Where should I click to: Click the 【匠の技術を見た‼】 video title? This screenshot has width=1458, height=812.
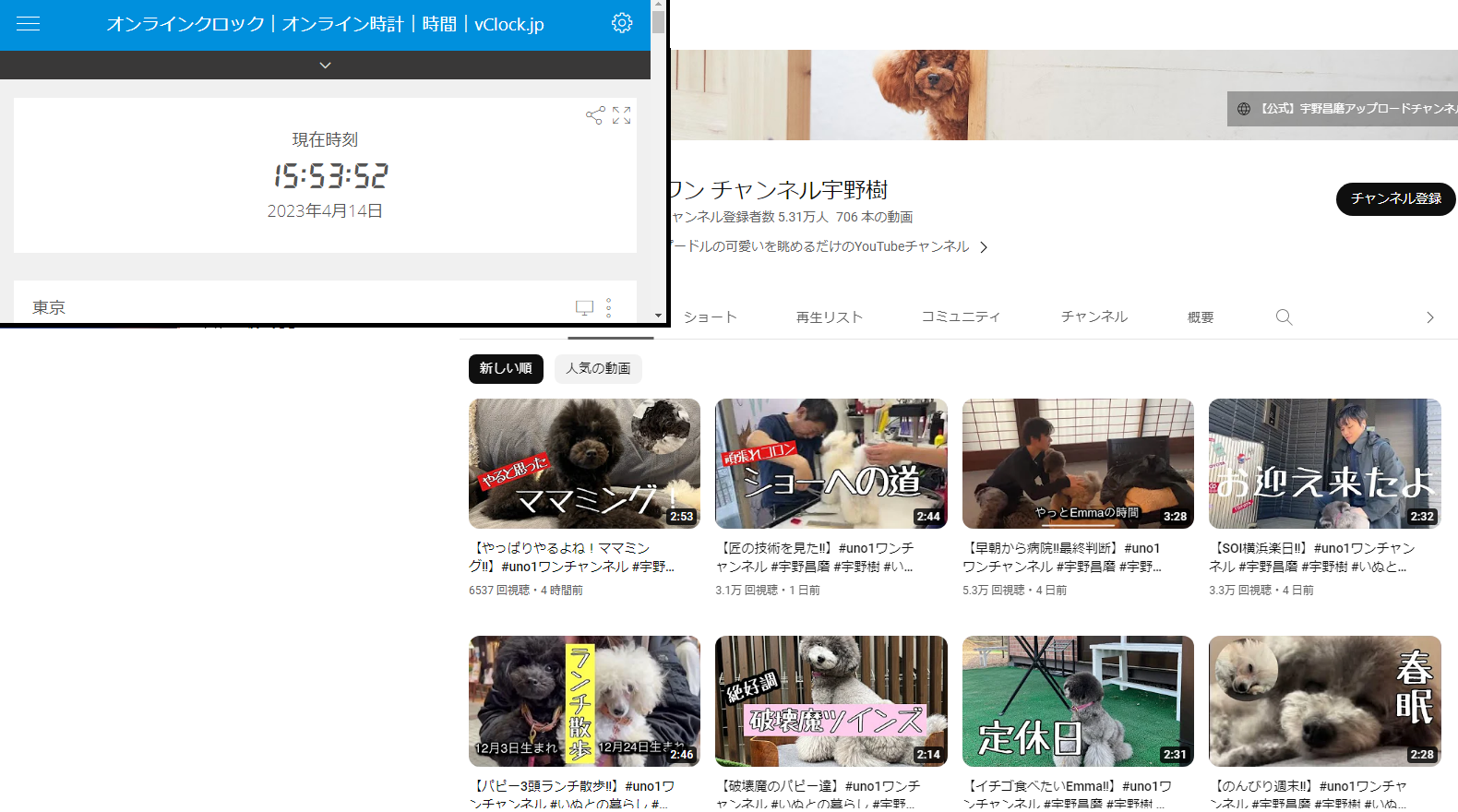pos(815,557)
